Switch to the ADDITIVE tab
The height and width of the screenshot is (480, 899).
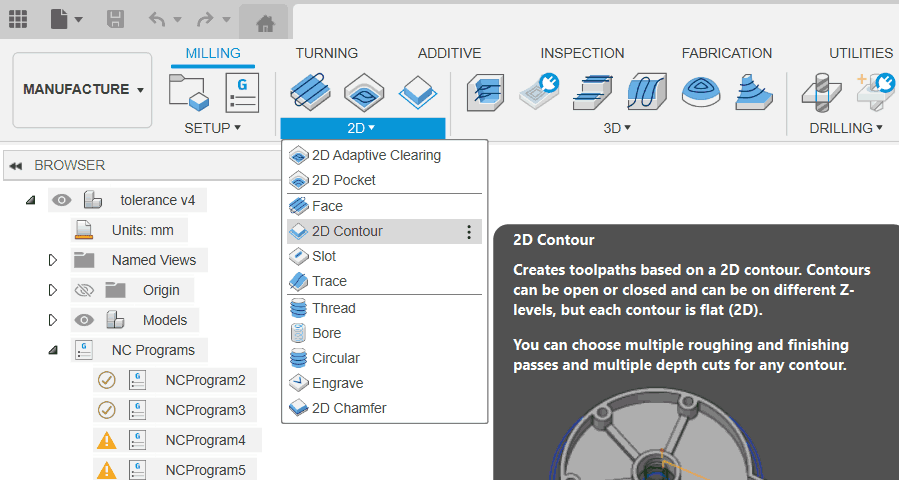pyautogui.click(x=449, y=53)
